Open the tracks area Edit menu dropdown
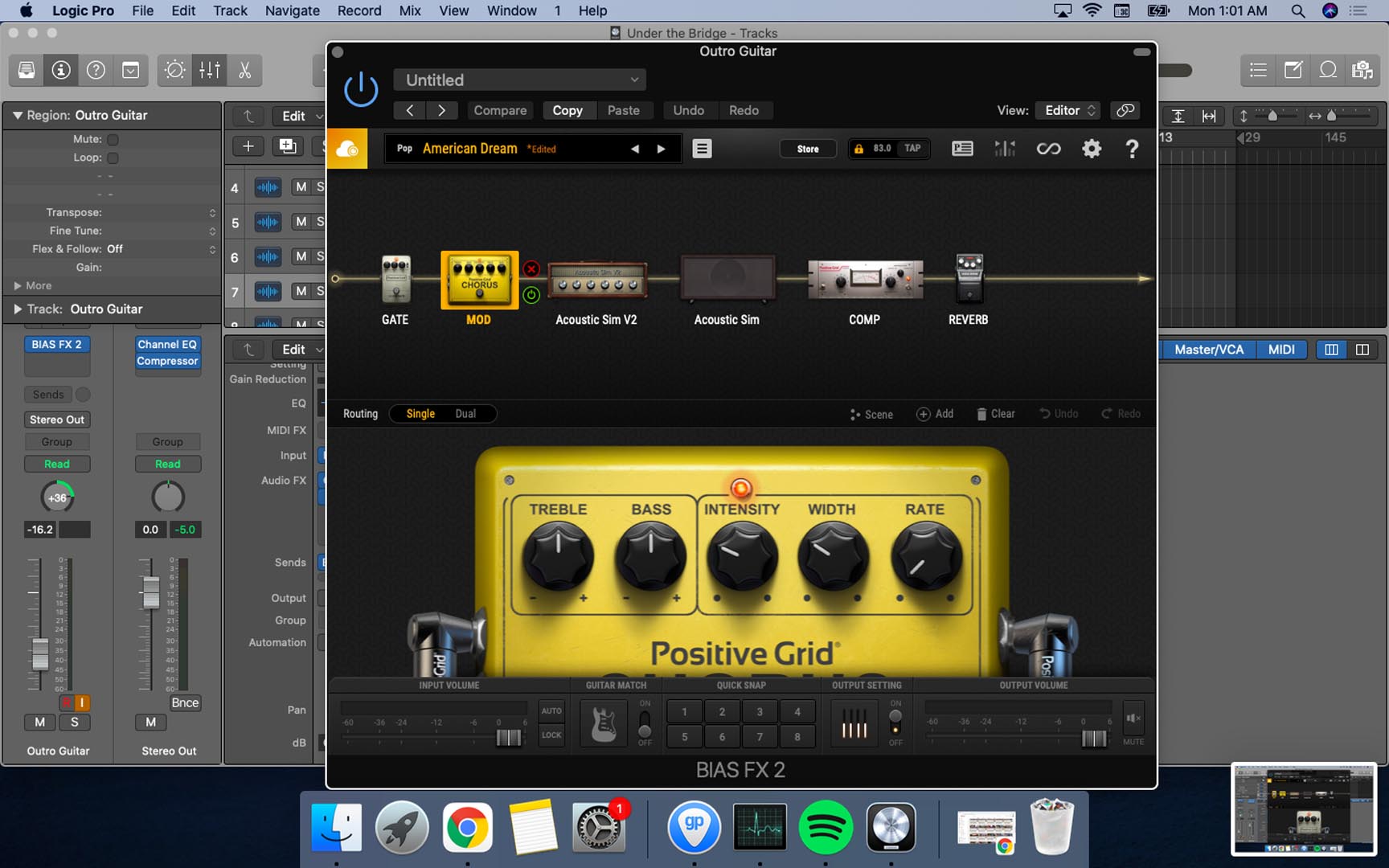The image size is (1389, 868). pos(300,116)
